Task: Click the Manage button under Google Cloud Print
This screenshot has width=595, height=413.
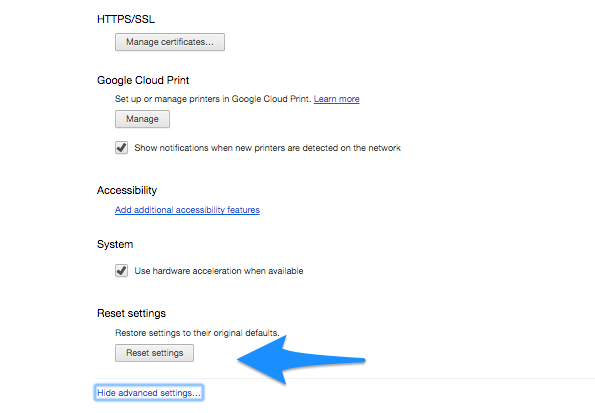Action: 142,119
